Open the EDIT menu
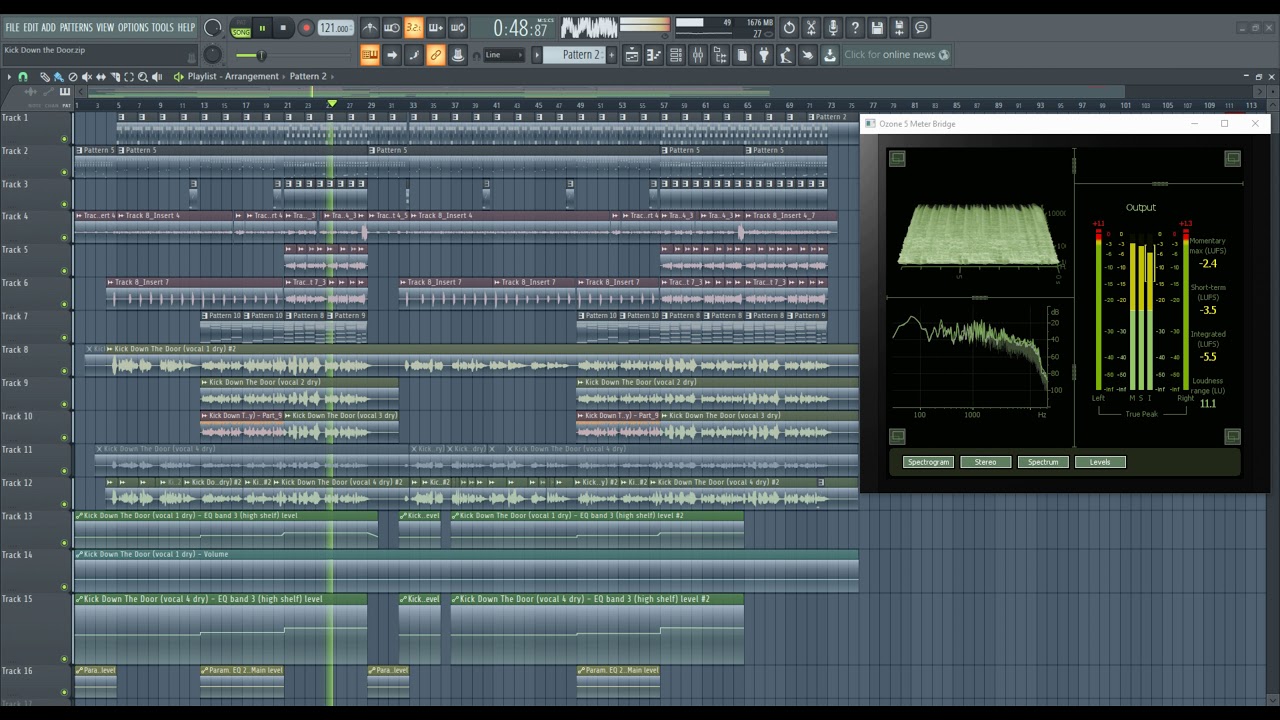This screenshot has height=720, width=1280. click(x=31, y=27)
